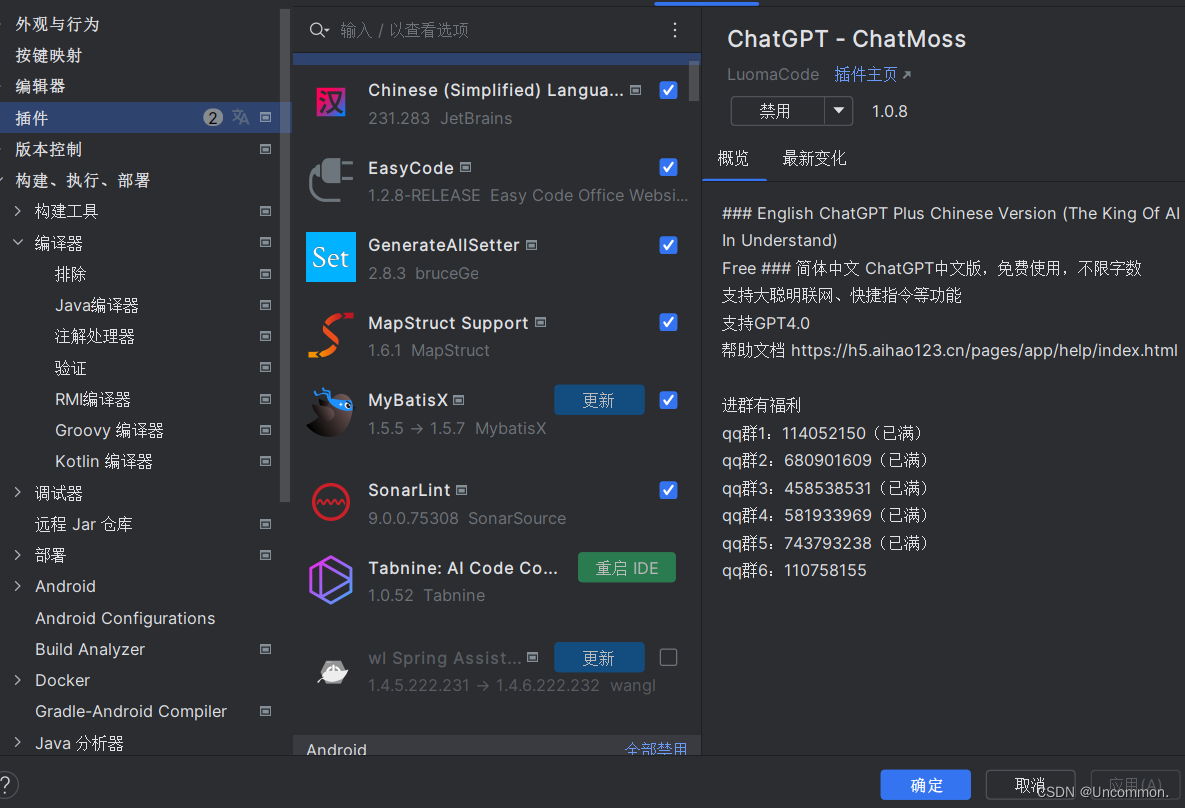The image size is (1185, 808).
Task: Click the project-scope icon on Java编译器 row
Action: point(265,305)
